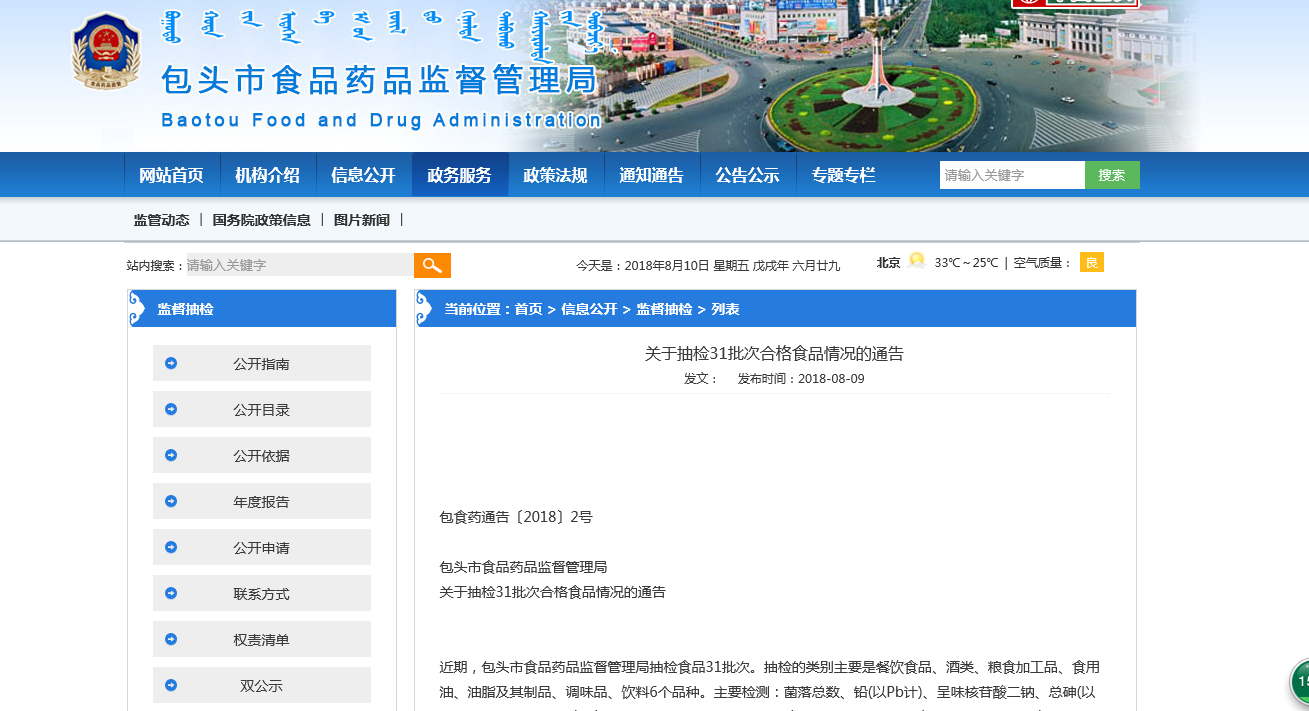Image resolution: width=1309 pixels, height=711 pixels.
Task: Focus the 站内搜索 input field
Action: point(300,265)
